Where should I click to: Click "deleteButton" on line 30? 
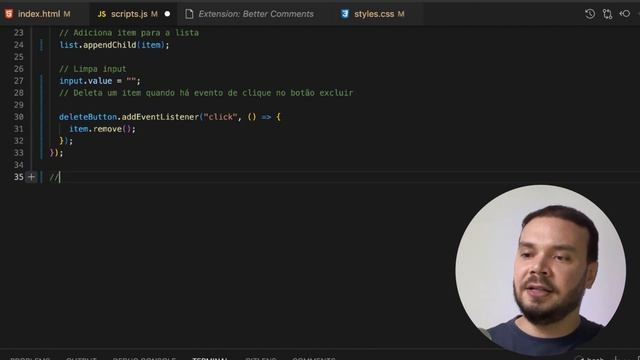pos(88,117)
